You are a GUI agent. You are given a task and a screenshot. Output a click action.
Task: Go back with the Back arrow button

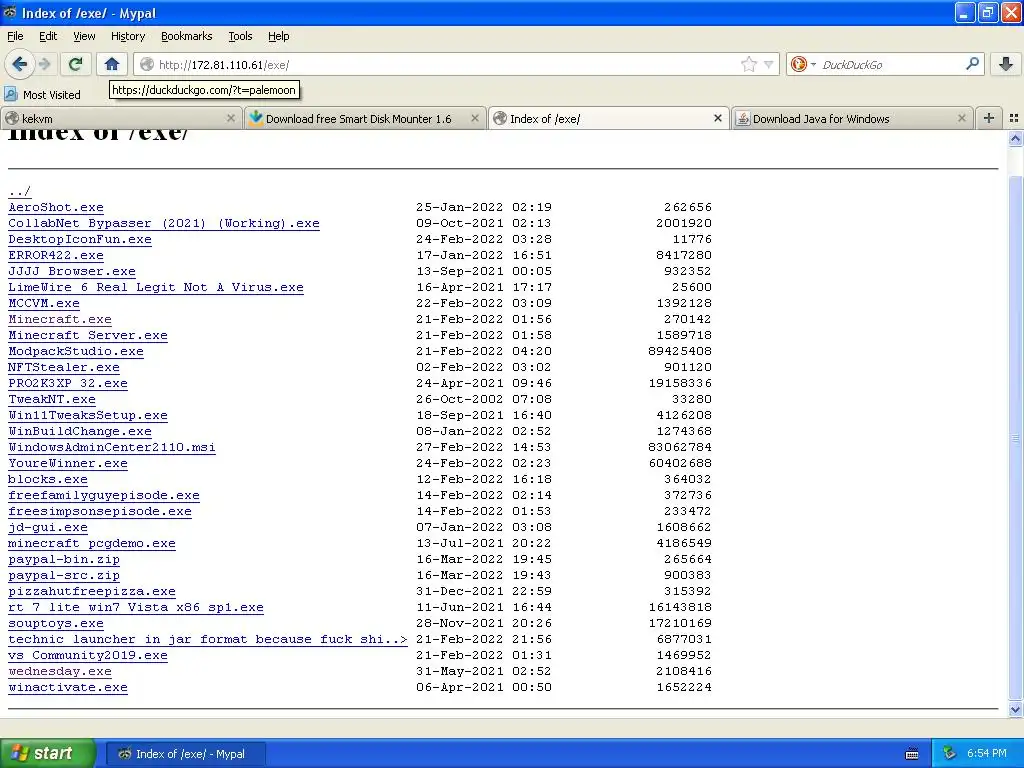(x=19, y=64)
